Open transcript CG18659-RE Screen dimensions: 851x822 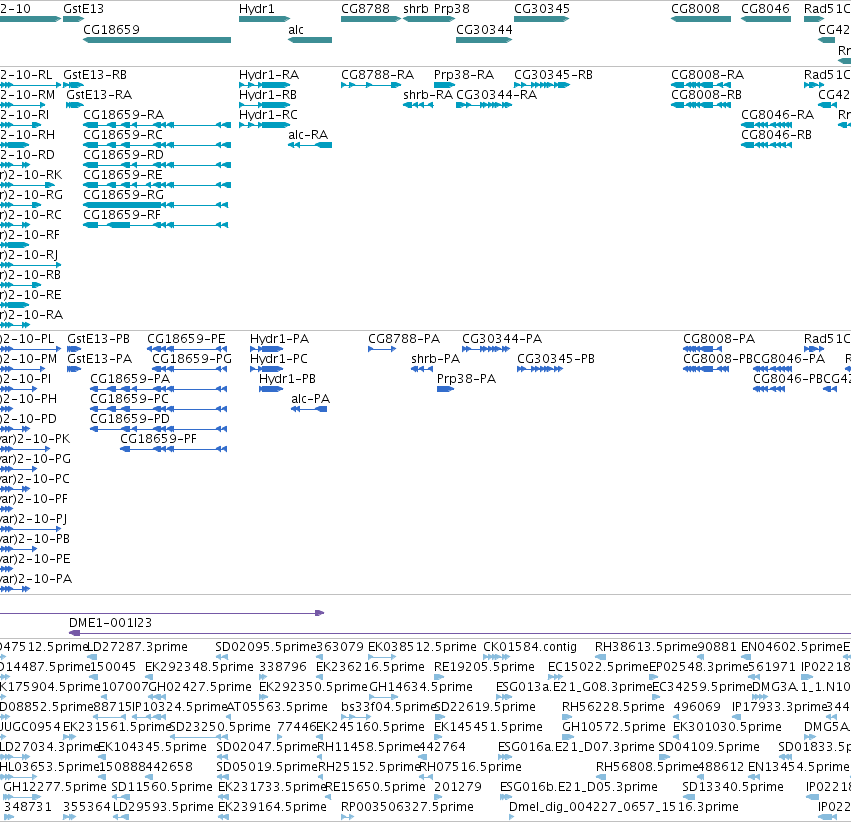tap(157, 185)
